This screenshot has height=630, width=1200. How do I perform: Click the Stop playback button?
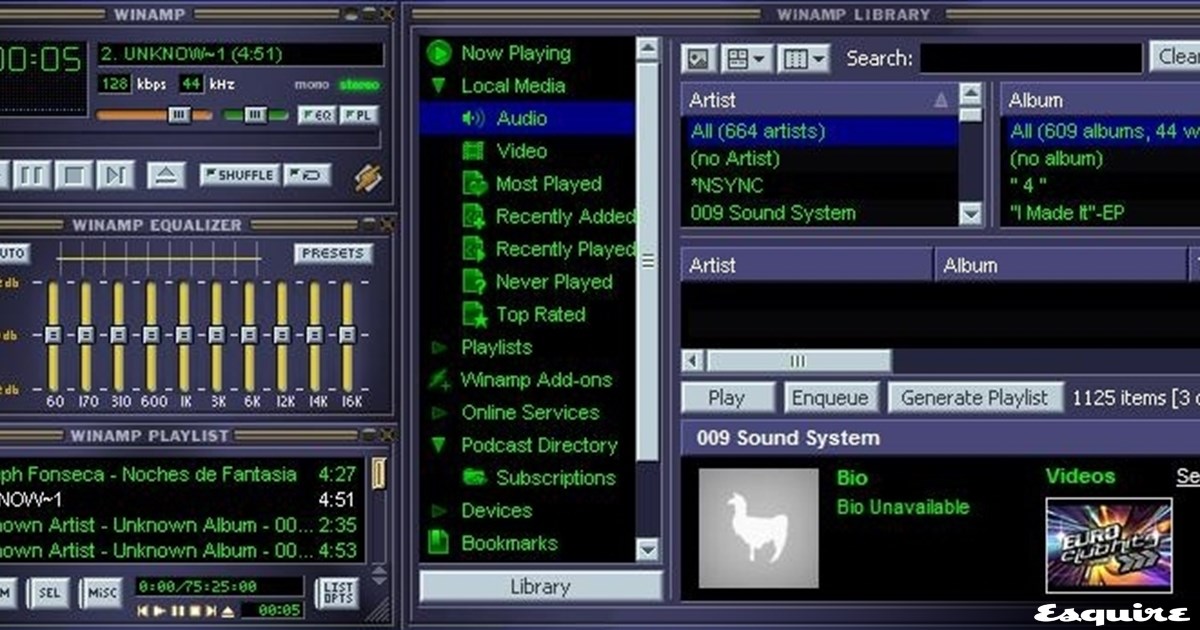[x=73, y=176]
